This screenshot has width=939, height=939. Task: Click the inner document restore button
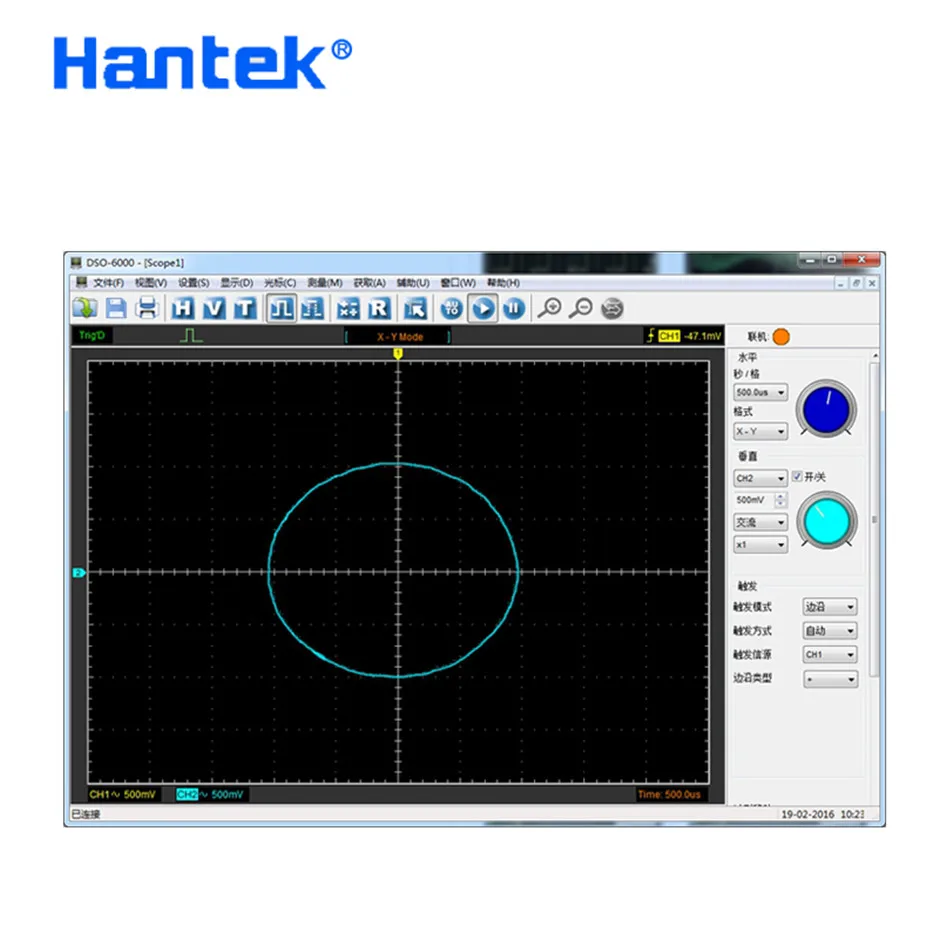click(x=857, y=283)
